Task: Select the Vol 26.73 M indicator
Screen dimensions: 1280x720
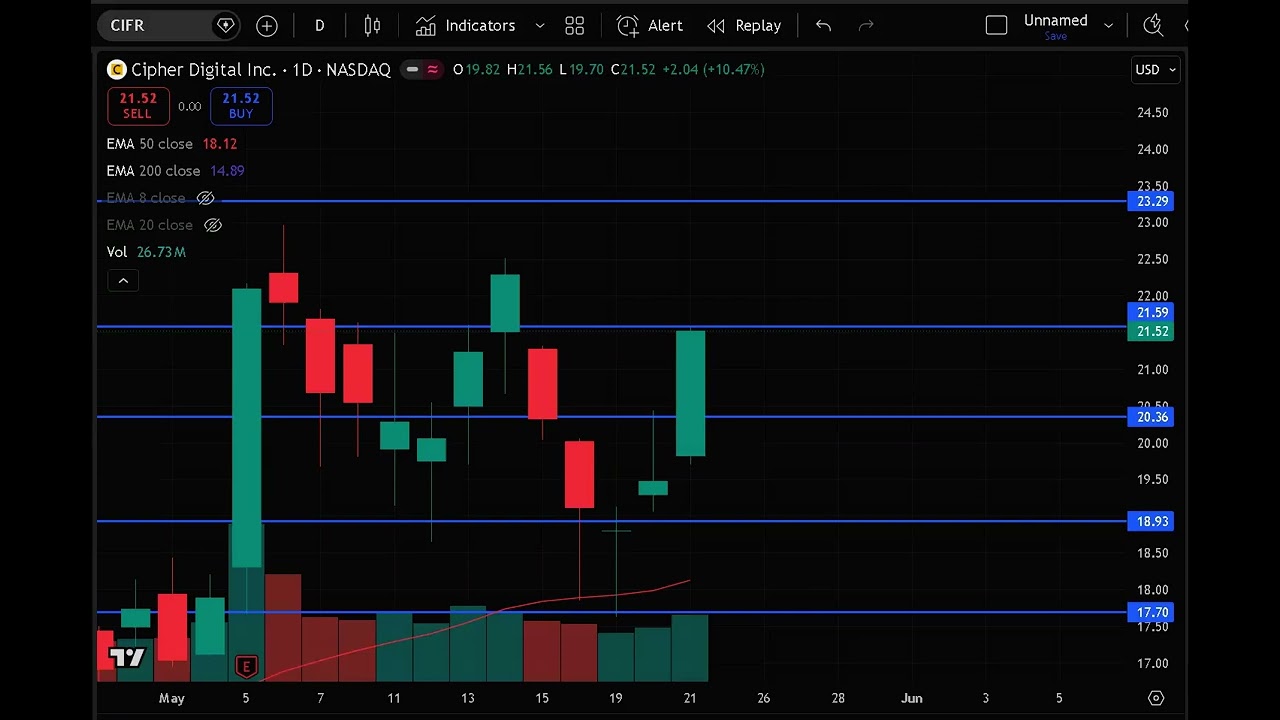Action: pyautogui.click(x=146, y=252)
